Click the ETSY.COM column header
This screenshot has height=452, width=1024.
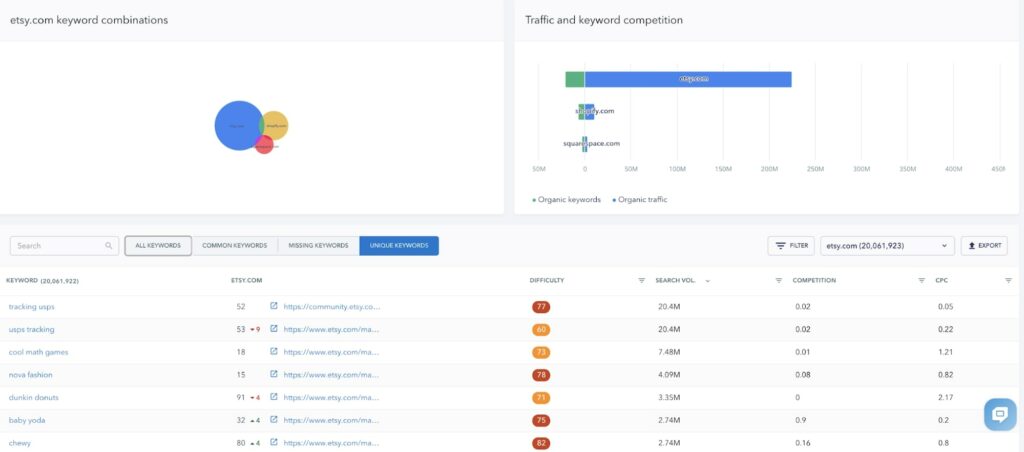pyautogui.click(x=246, y=281)
